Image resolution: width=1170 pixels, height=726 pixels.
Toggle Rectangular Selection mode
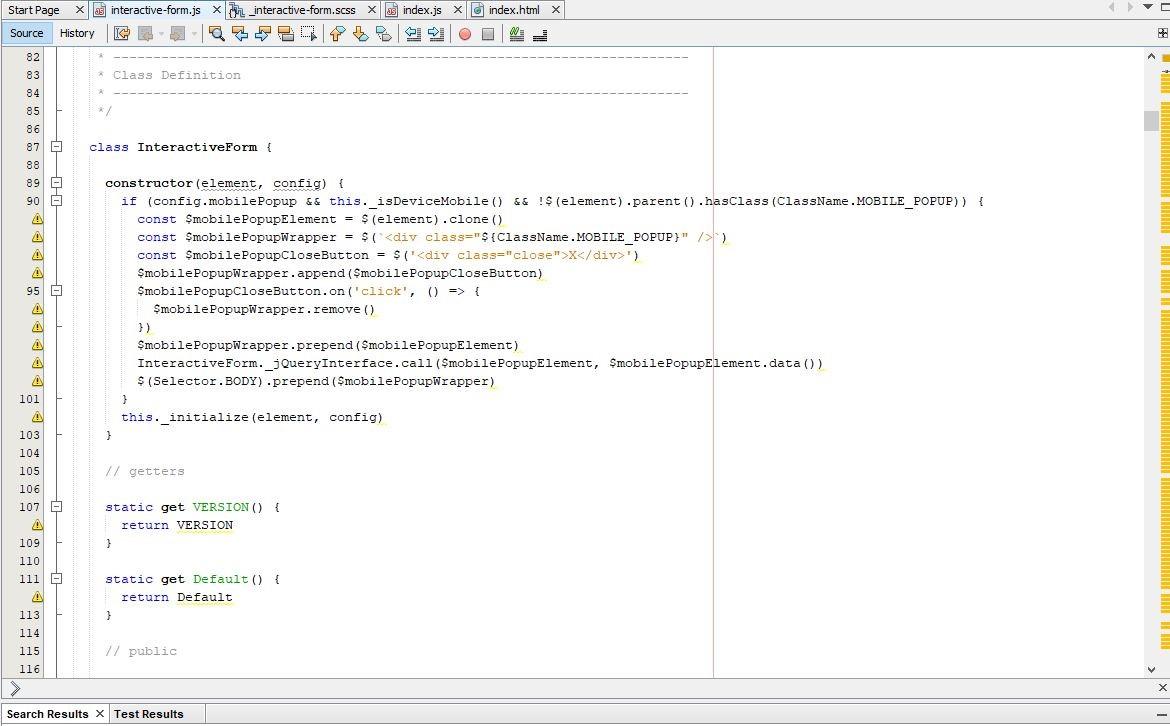pos(309,34)
